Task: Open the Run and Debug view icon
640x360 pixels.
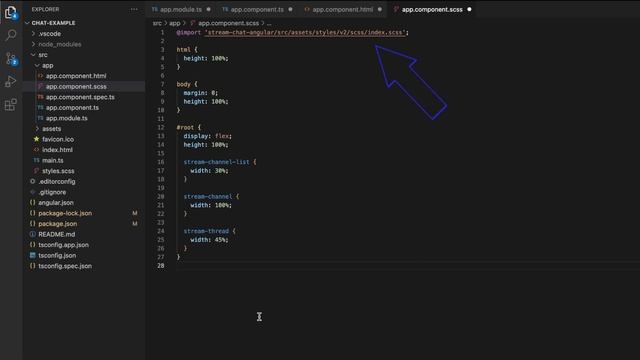Action: (11, 81)
